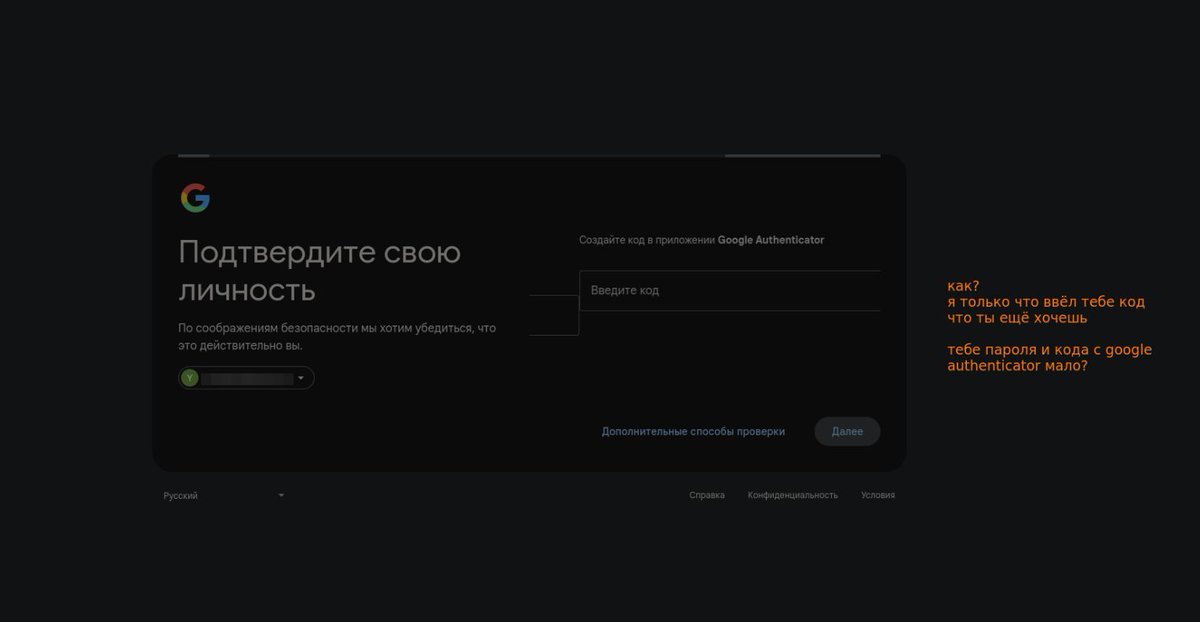Click the 'Подтвердите свою личность' heading
The image size is (1200, 622).
coord(320,271)
